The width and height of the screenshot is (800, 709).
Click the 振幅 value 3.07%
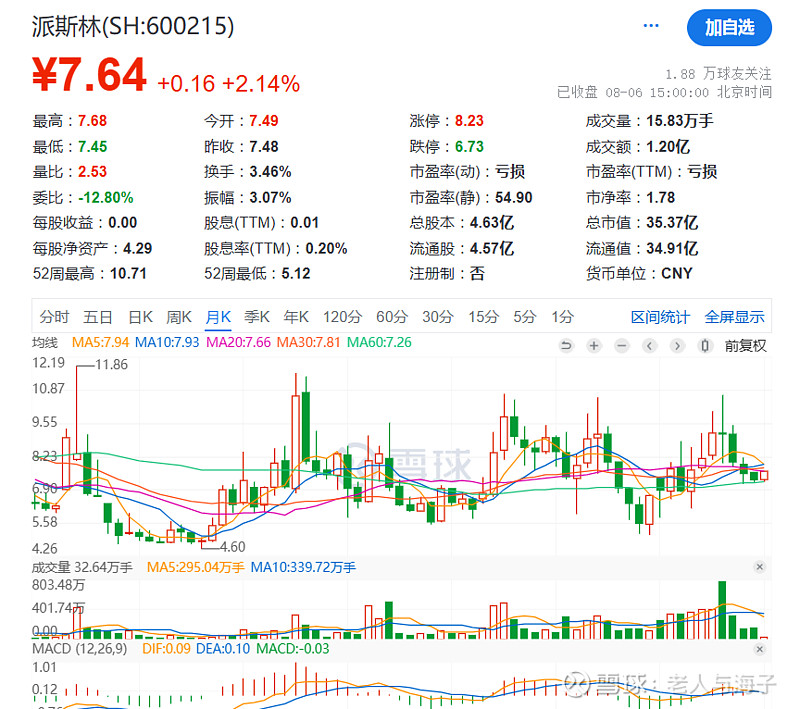(x=270, y=197)
